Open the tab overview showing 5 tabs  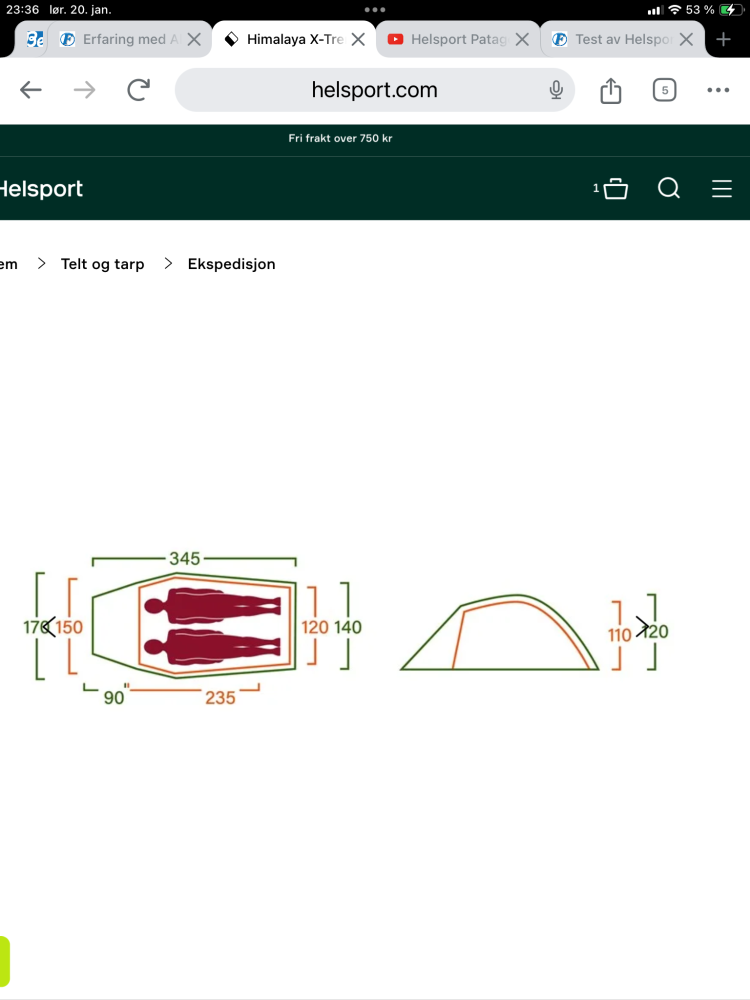664,90
